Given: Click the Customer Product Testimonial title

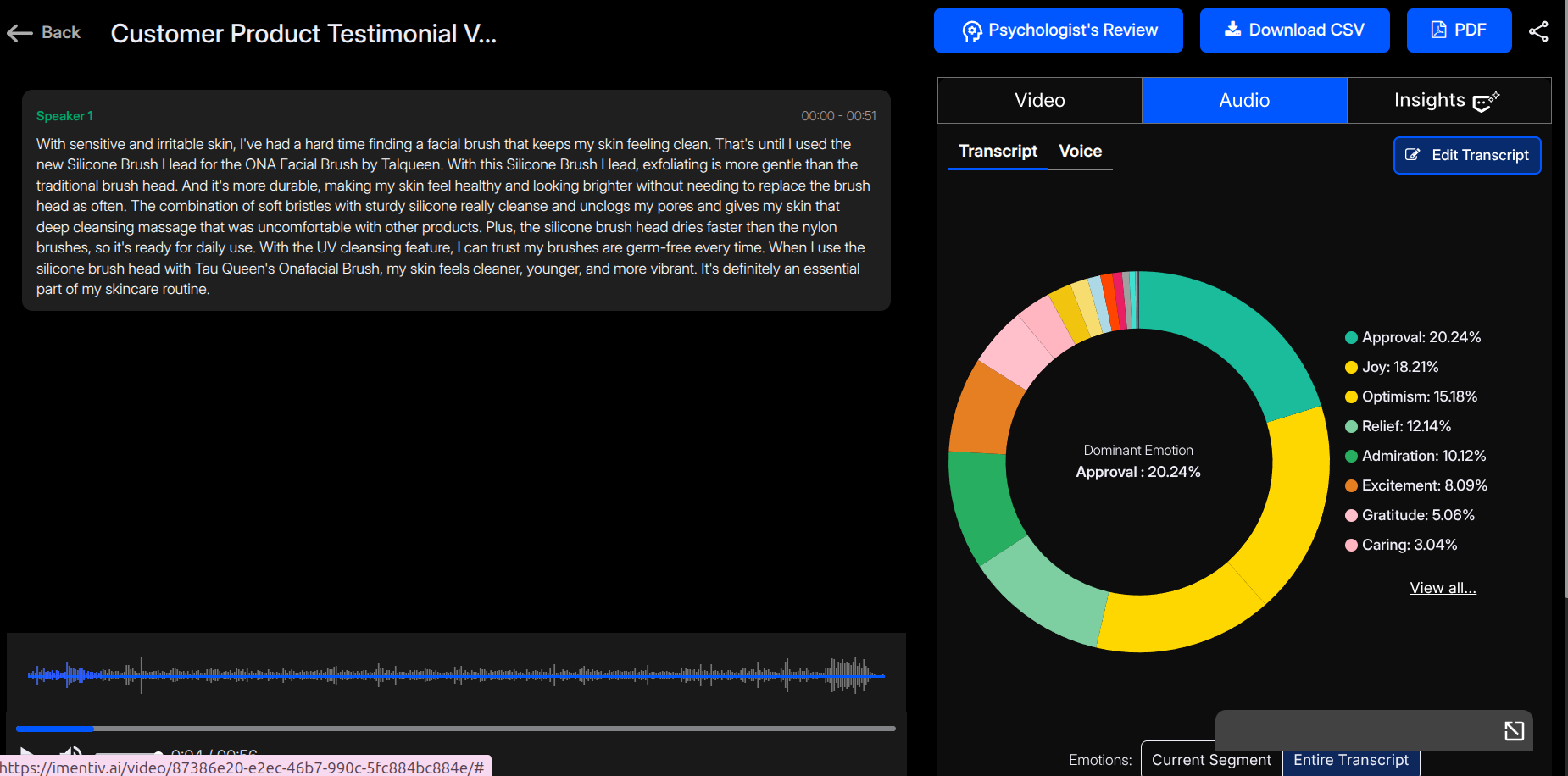Looking at the screenshot, I should point(303,33).
